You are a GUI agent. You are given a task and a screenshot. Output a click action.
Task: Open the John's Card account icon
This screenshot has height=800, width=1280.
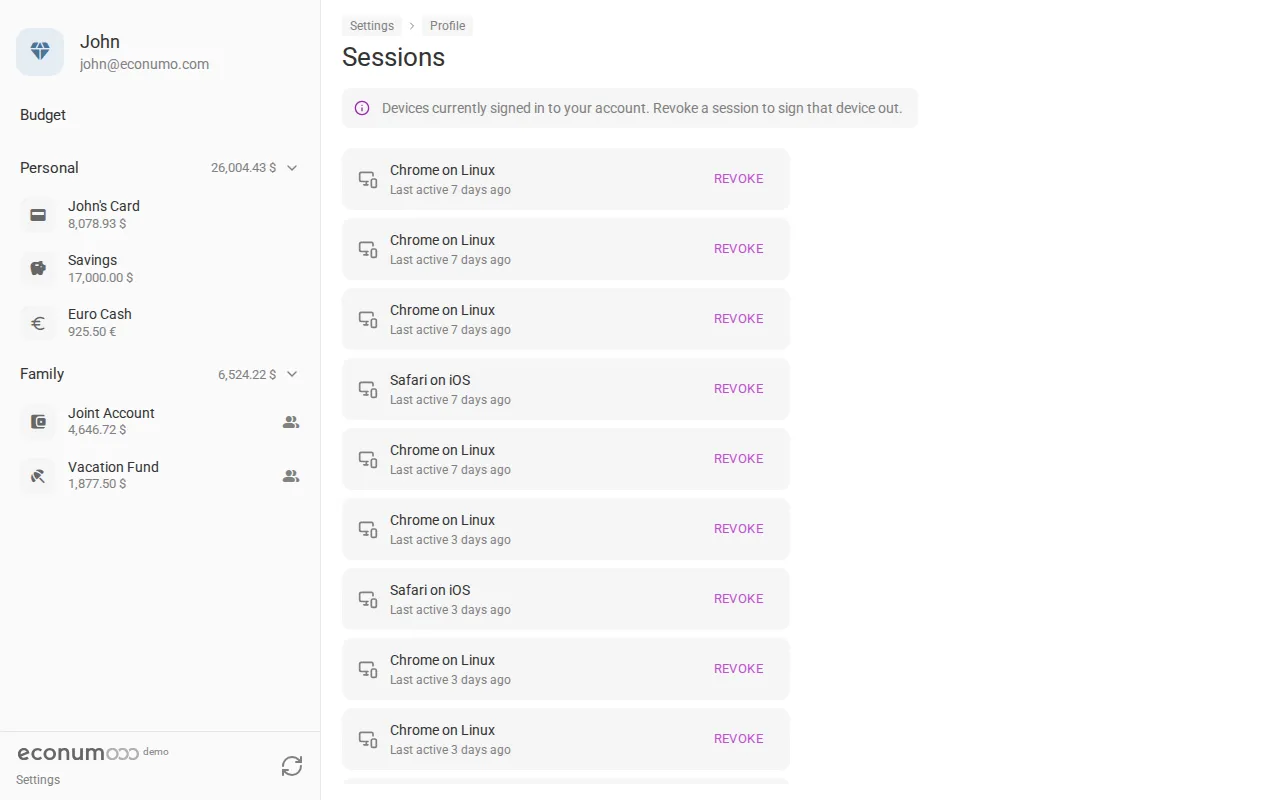pos(38,215)
